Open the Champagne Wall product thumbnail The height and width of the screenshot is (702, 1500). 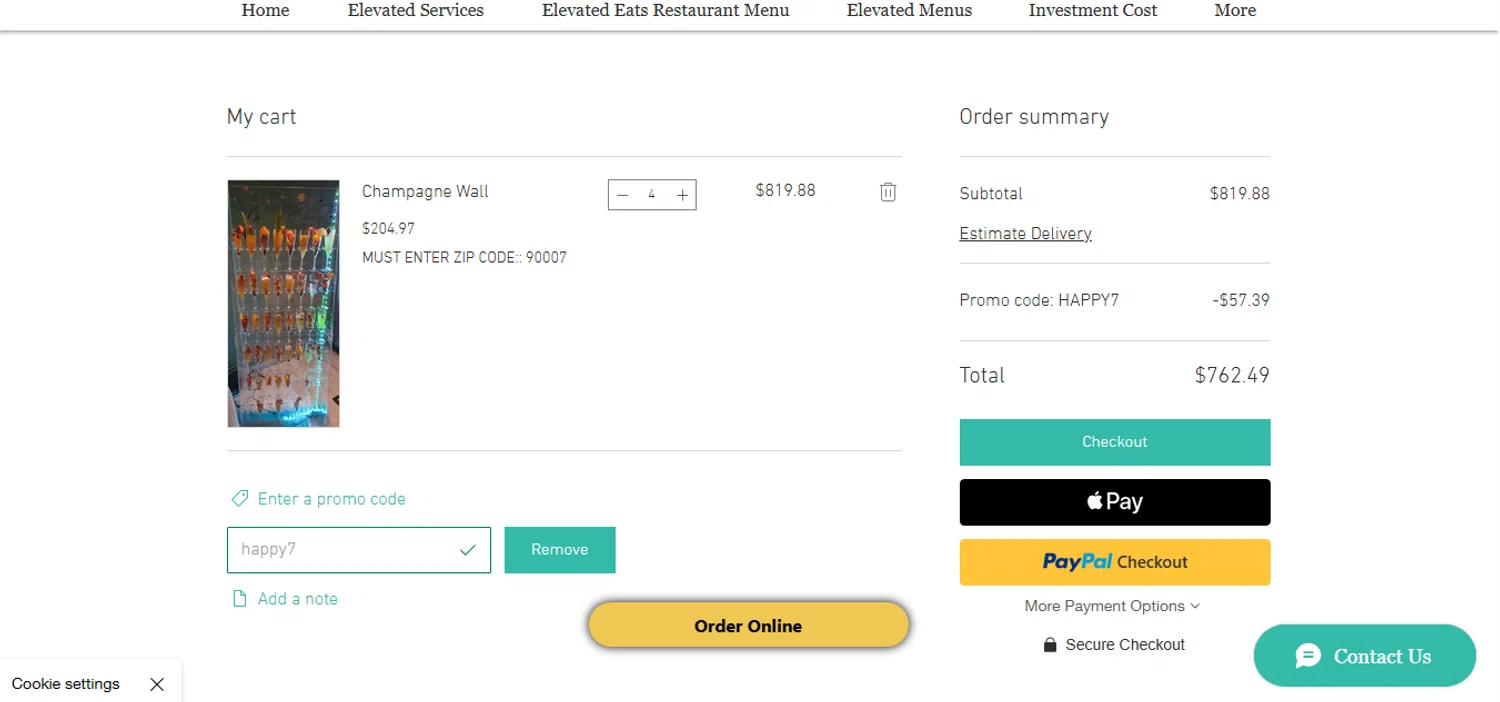(x=283, y=304)
